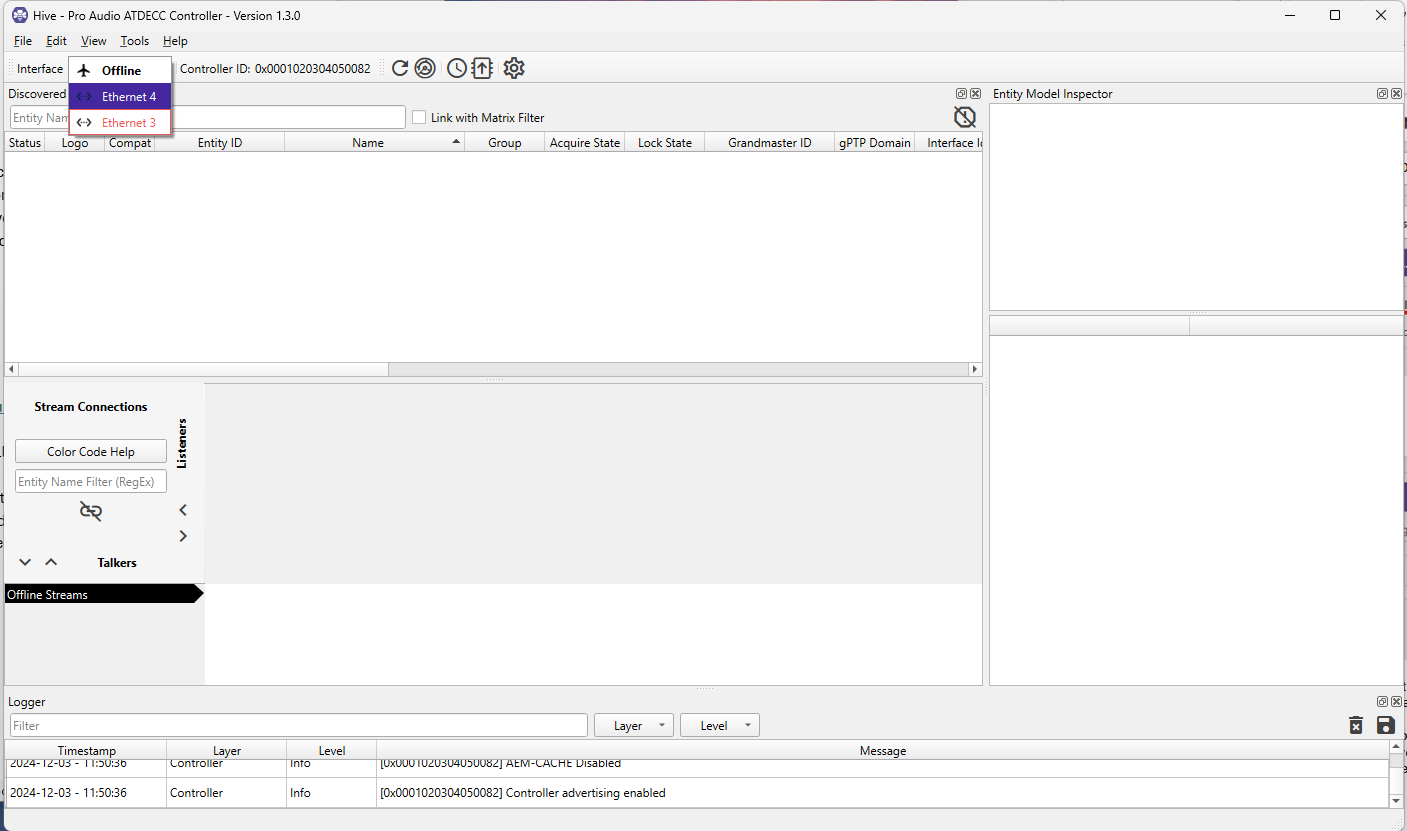Click the Stream Connections heading
The image size is (1407, 831).
[x=91, y=407]
